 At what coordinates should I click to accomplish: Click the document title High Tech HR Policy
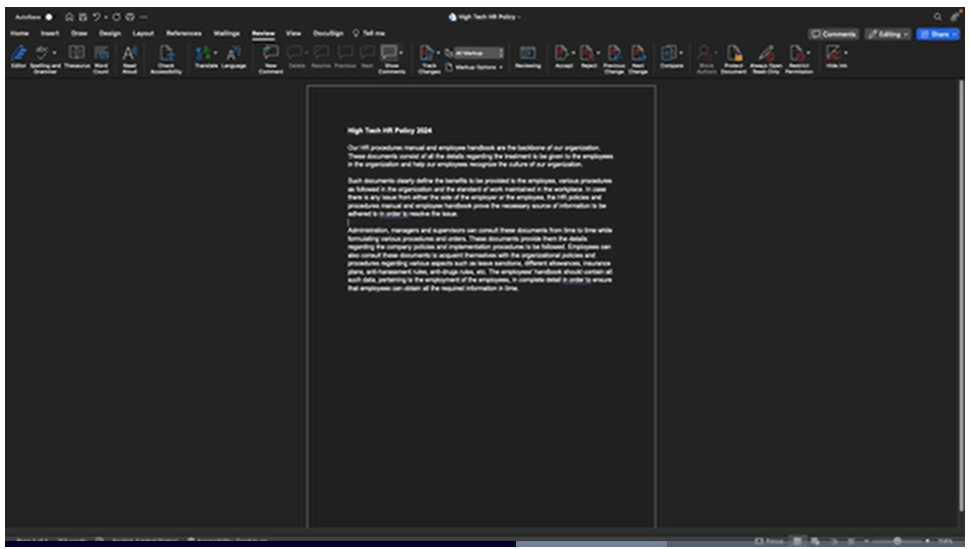tap(487, 17)
